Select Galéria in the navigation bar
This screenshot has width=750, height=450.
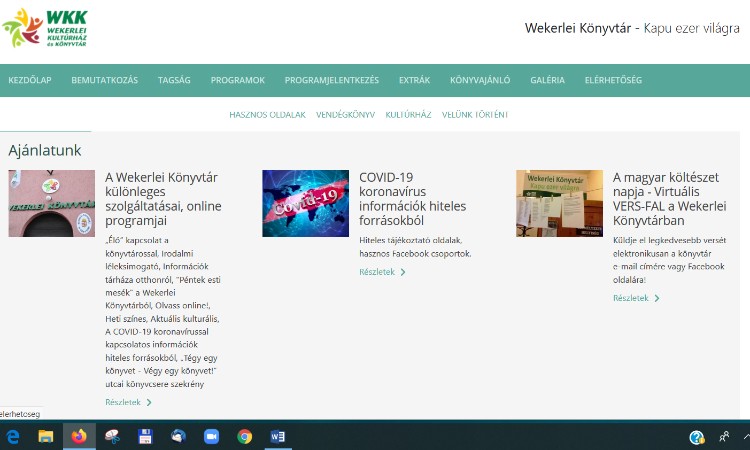547,80
